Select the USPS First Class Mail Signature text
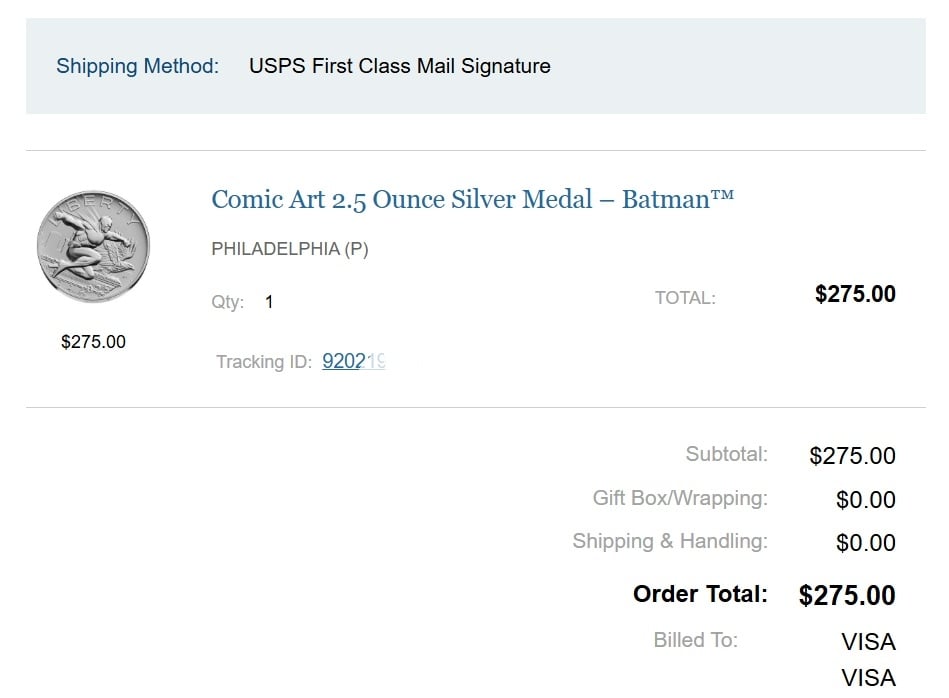The height and width of the screenshot is (698, 949). click(399, 67)
